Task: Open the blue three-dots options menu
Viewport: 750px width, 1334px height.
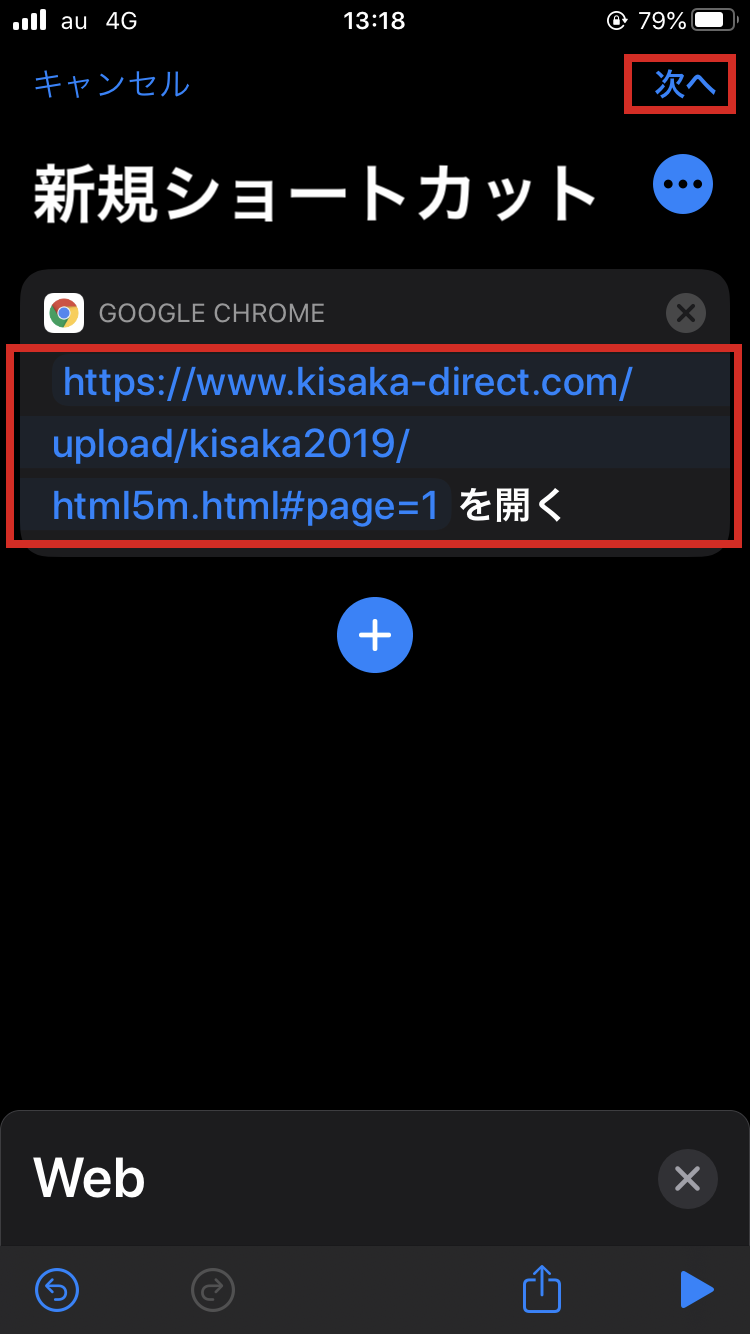Action: pos(683,184)
